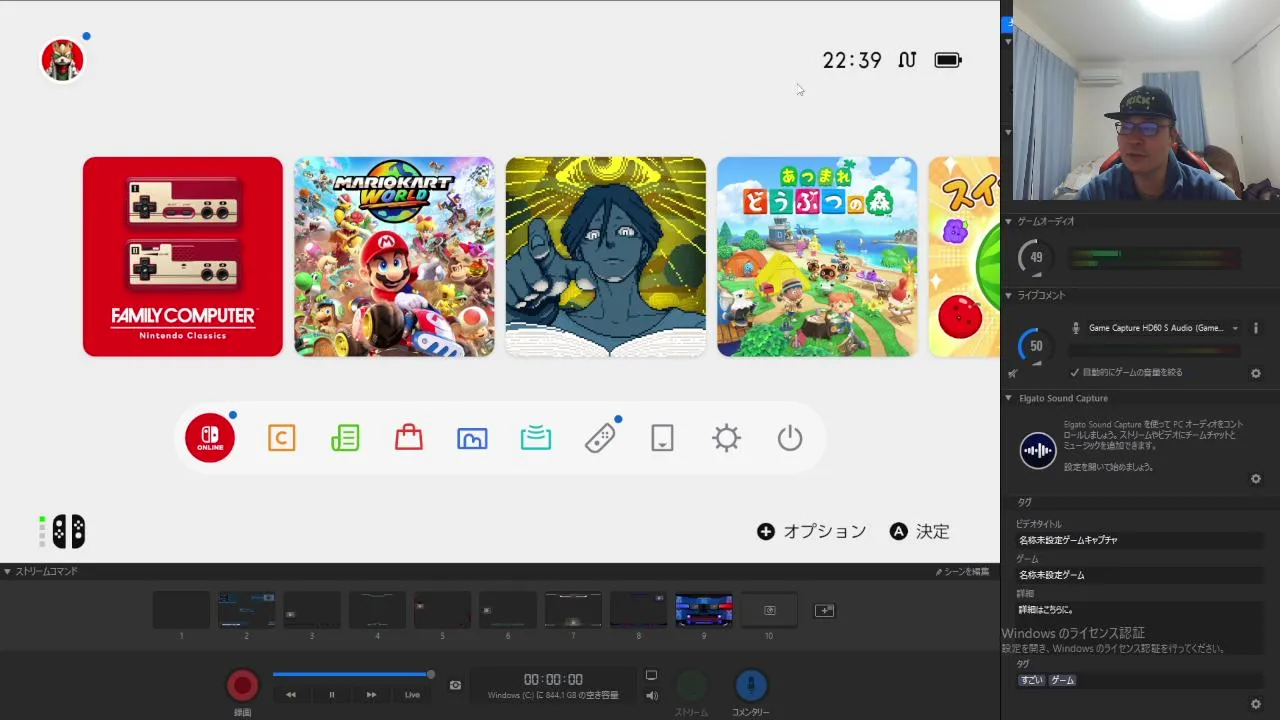Select scene thumbnail 9
The image size is (1280, 720).
tap(704, 609)
